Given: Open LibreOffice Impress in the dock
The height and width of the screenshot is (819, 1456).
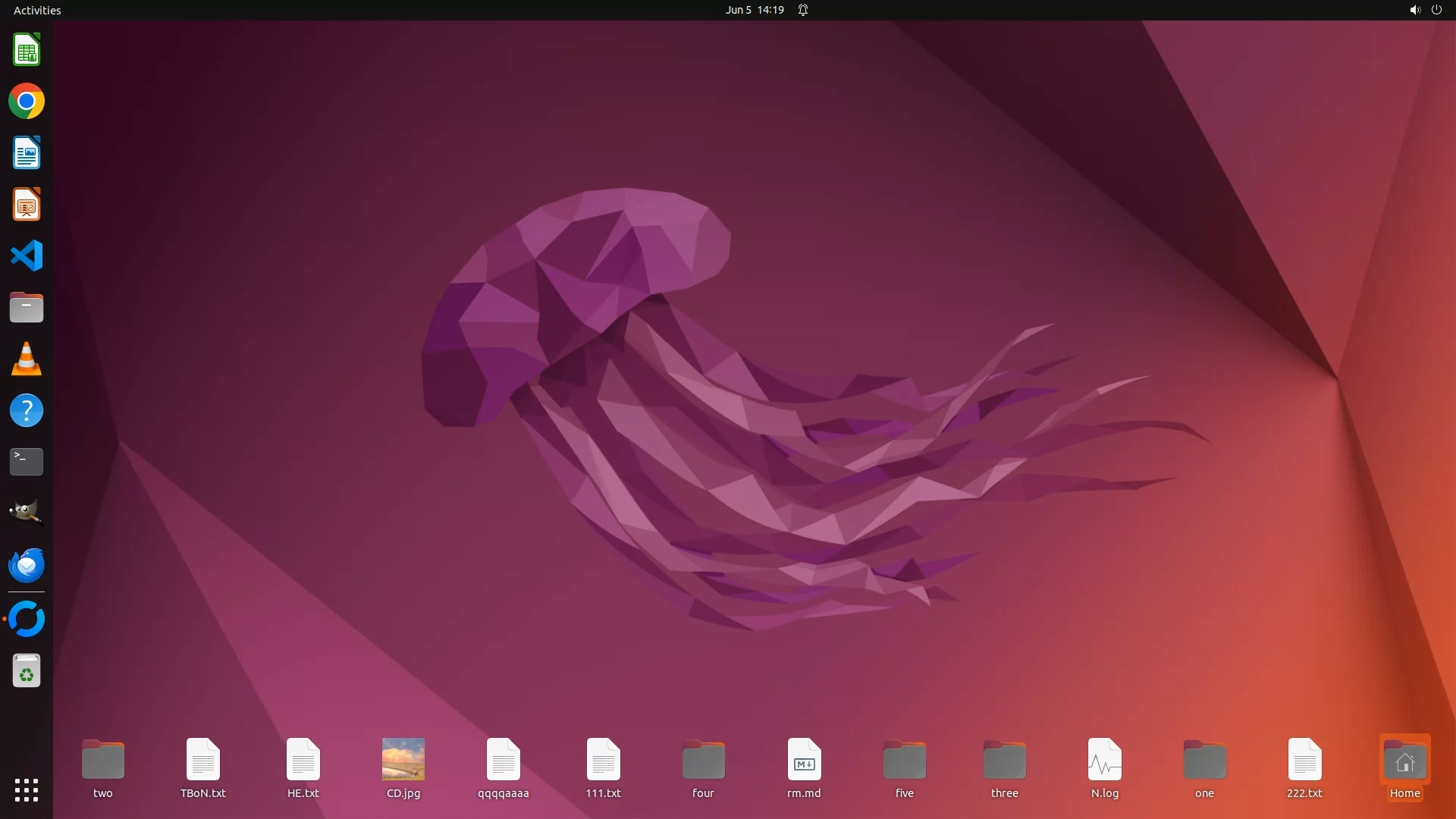Looking at the screenshot, I should [27, 205].
